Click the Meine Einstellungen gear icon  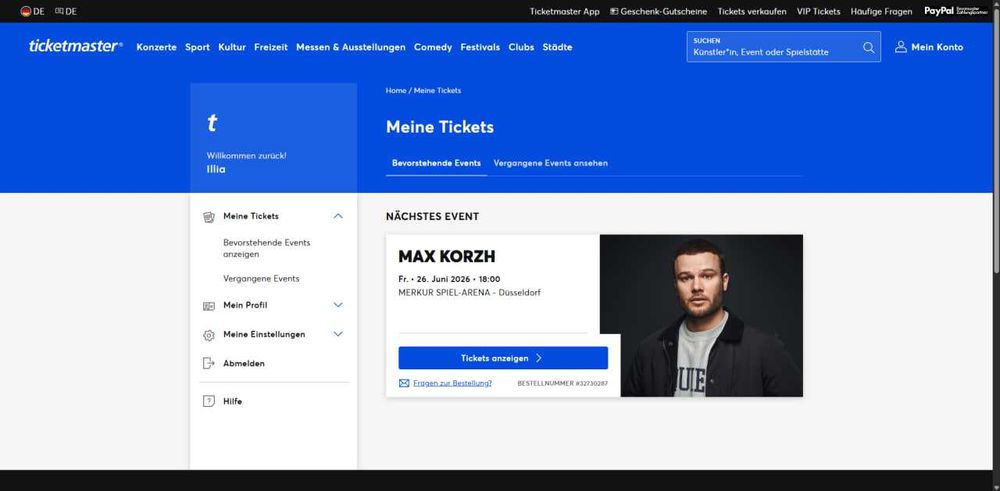click(209, 335)
